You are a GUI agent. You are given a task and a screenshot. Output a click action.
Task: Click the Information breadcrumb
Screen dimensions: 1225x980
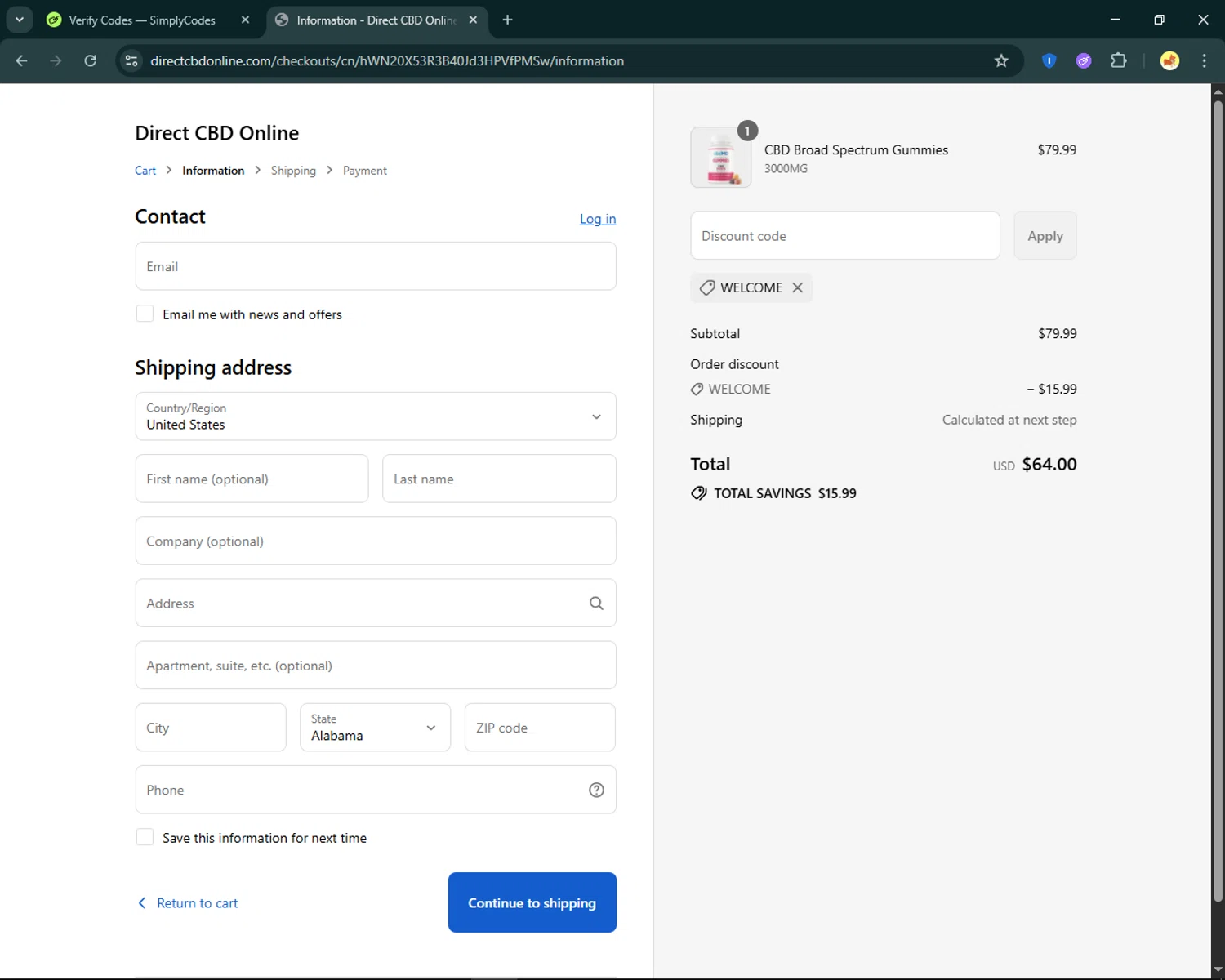(213, 171)
